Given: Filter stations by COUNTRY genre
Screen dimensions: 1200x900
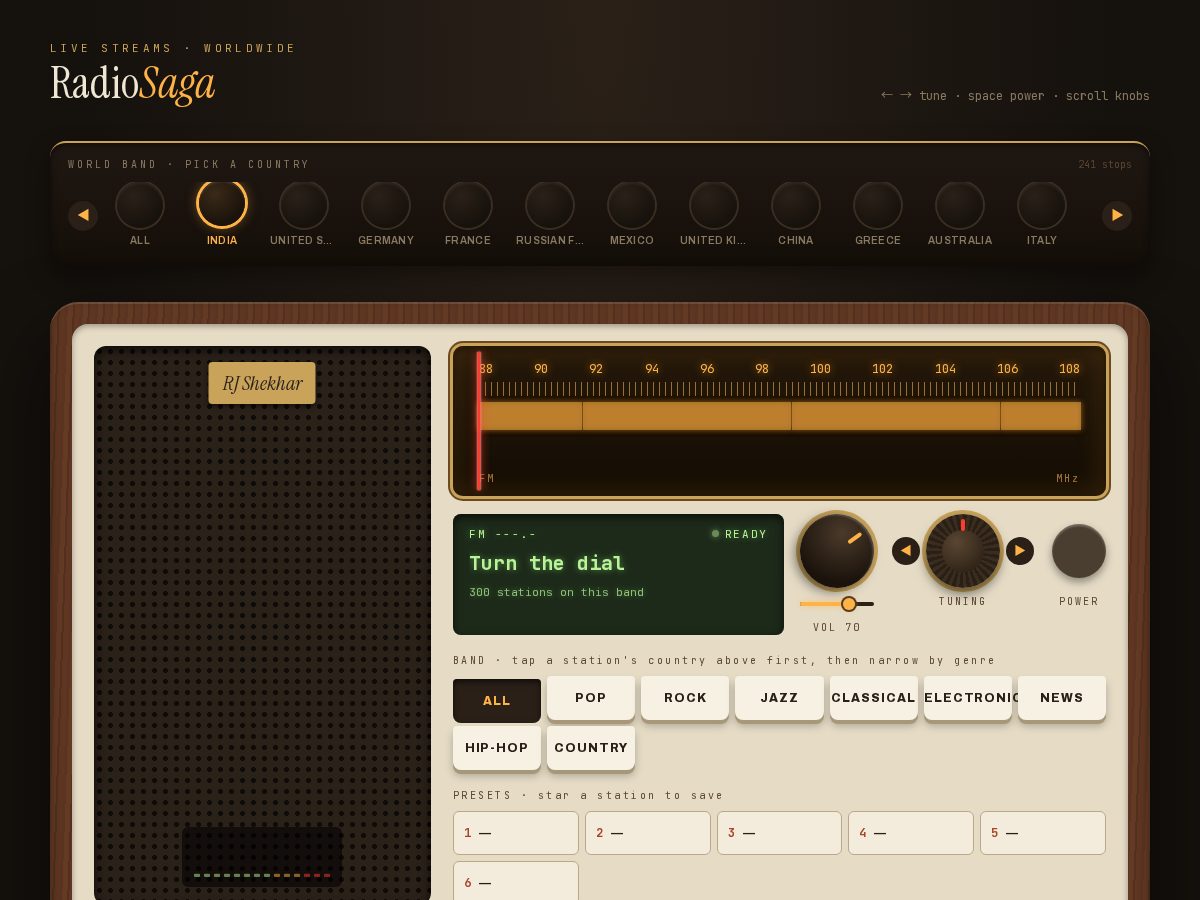Looking at the screenshot, I should 591,748.
